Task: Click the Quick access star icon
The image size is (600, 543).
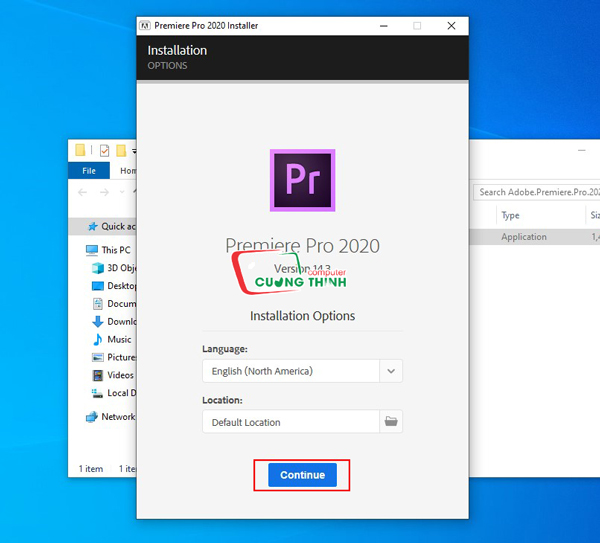Action: click(93, 227)
